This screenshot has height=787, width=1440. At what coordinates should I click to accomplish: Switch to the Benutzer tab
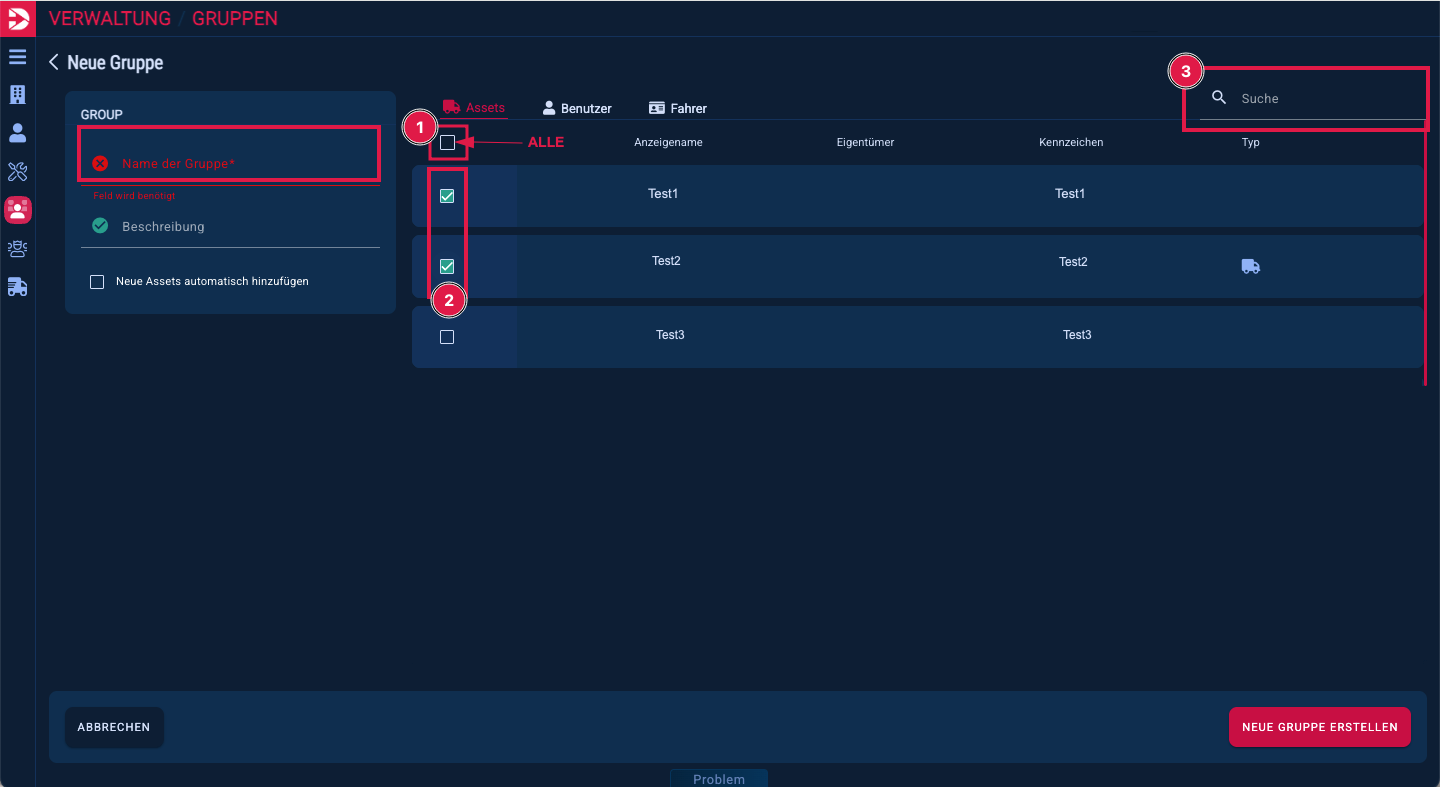tap(577, 108)
